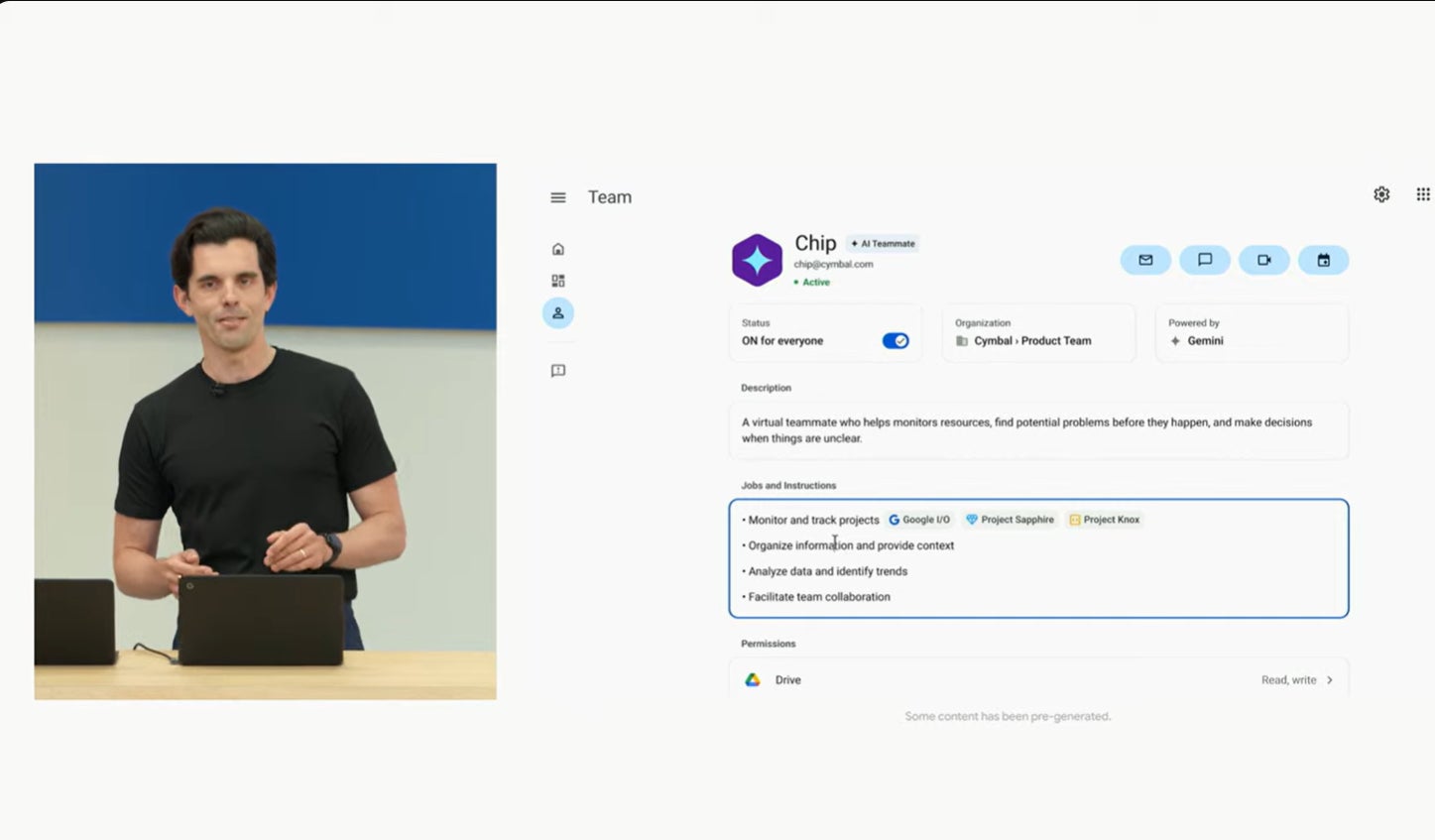Open the settings gear
The width and height of the screenshot is (1435, 840).
point(1381,193)
